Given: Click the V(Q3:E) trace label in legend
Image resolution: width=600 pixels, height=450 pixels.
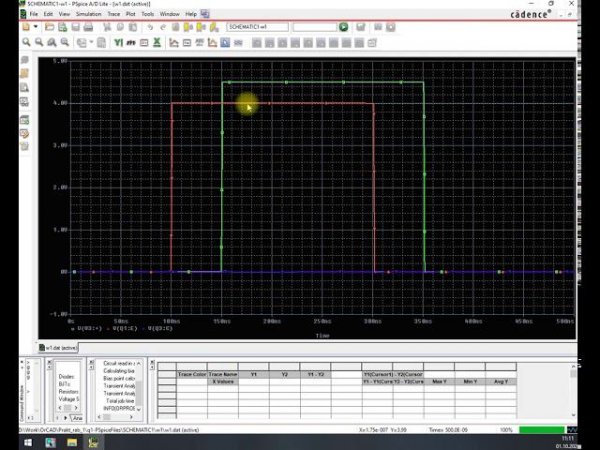Looking at the screenshot, I should (160, 328).
